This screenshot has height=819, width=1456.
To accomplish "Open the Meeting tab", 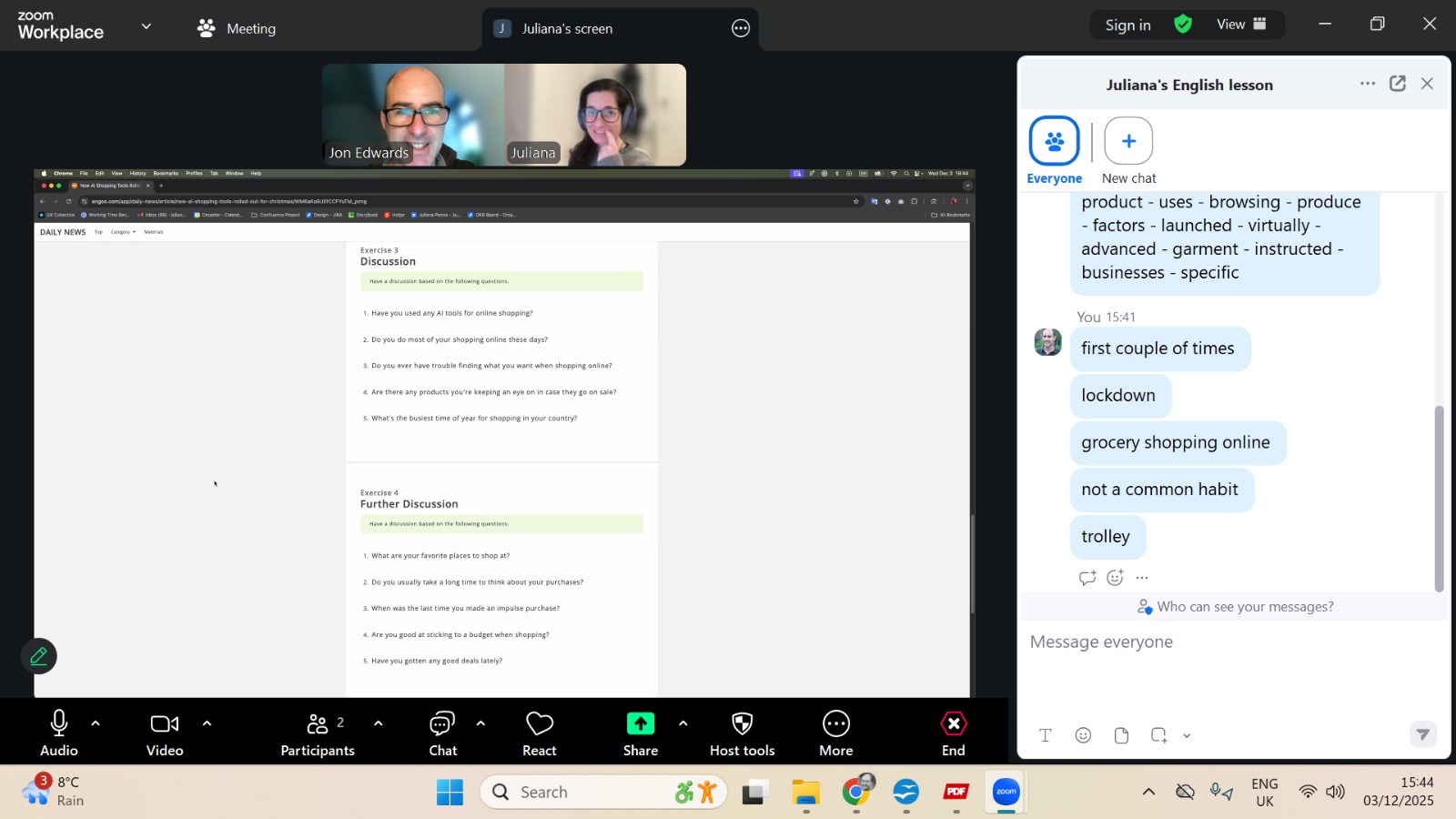I will [238, 28].
